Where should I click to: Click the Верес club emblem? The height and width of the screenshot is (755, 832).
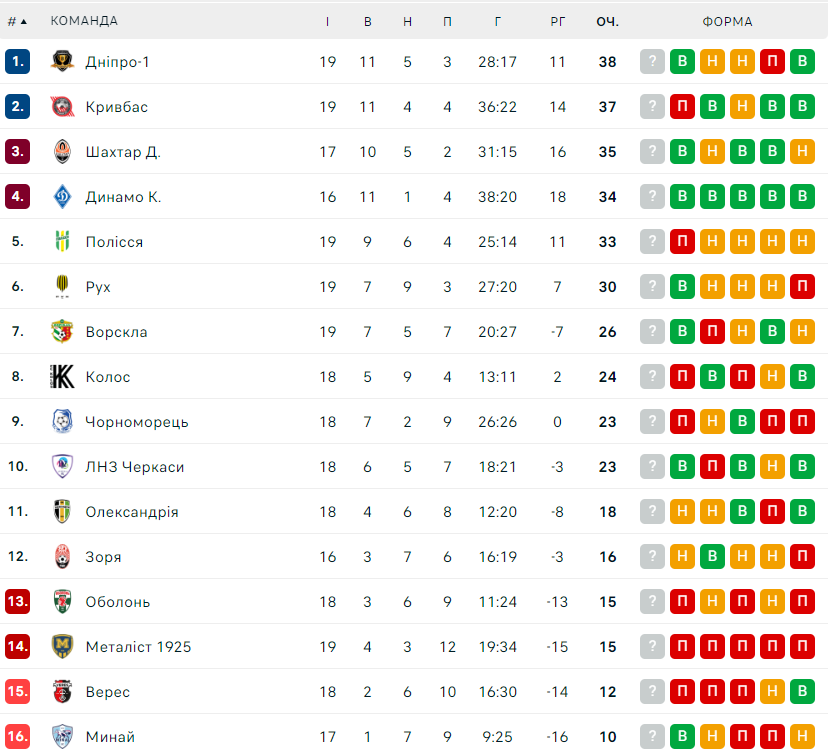[x=62, y=692]
